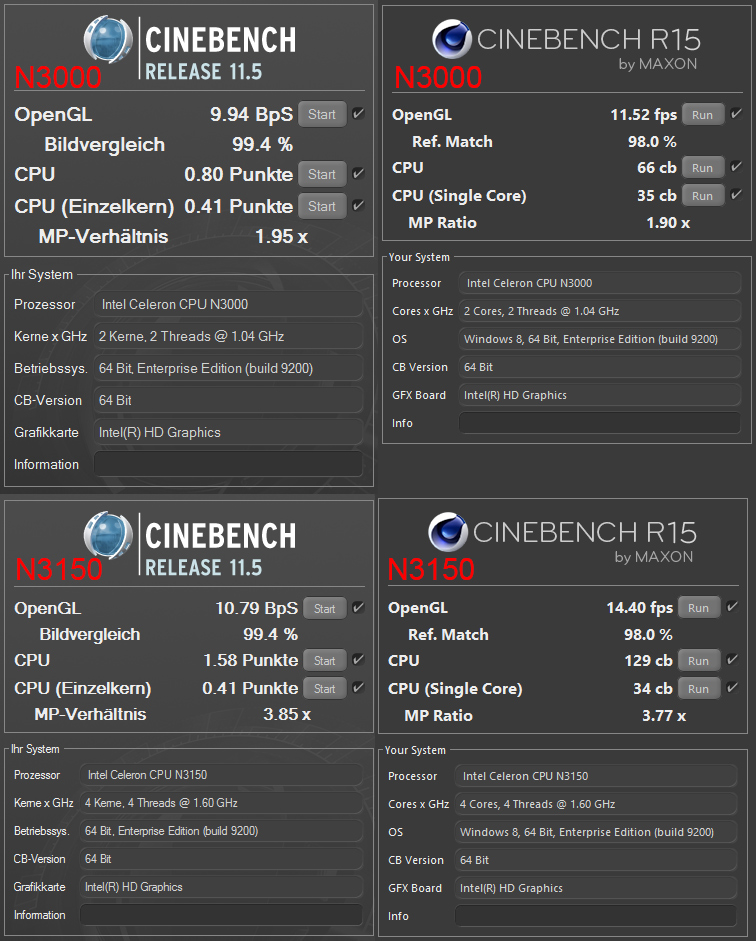Screen dimensions: 756x941
Task: Click the empty Info field in N3150 Cinebench R15
Action: (x=596, y=916)
